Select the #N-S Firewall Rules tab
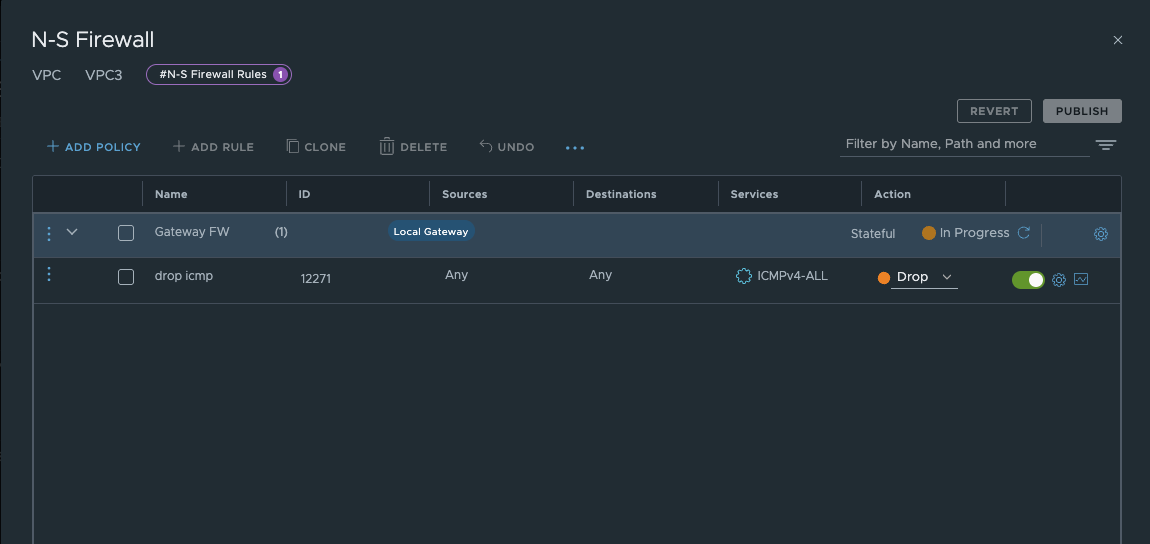This screenshot has height=544, width=1150. [219, 74]
